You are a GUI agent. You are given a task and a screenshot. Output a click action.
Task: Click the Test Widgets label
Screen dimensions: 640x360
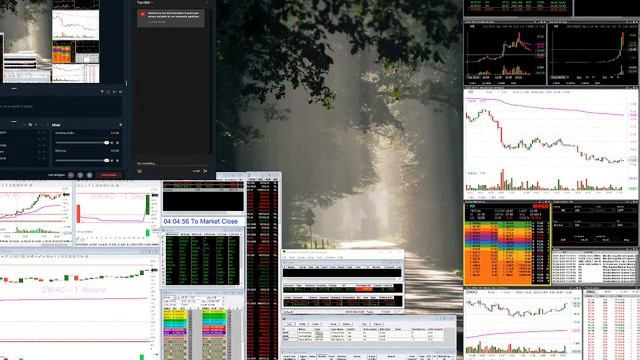pyautogui.click(x=56, y=175)
